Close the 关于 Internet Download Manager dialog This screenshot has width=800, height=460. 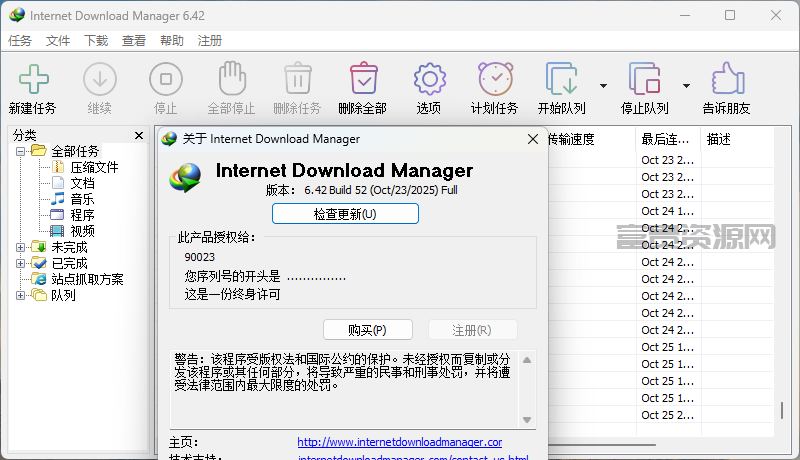533,139
